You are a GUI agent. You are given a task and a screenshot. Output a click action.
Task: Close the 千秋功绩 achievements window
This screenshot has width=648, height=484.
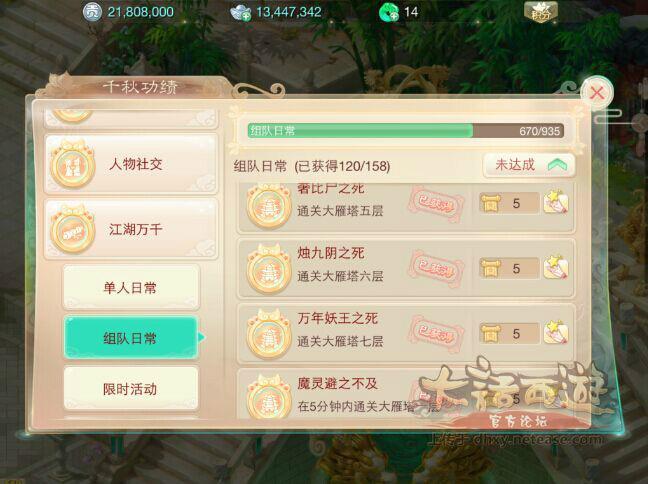596,93
